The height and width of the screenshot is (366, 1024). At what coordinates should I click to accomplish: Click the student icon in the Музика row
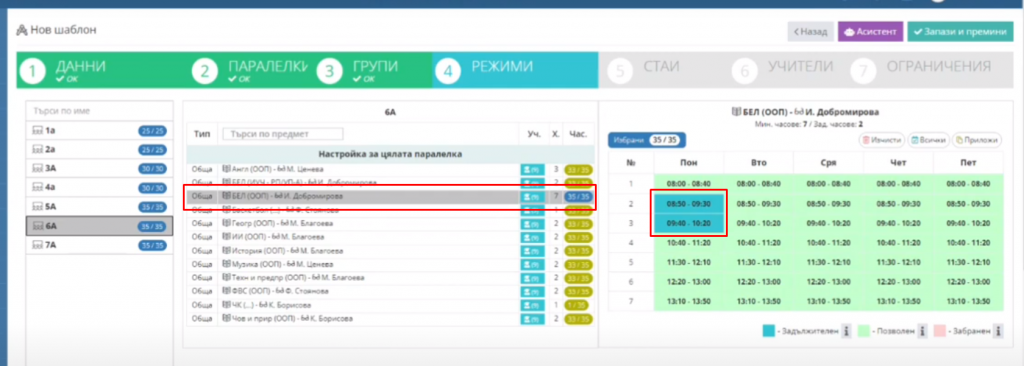click(x=532, y=265)
